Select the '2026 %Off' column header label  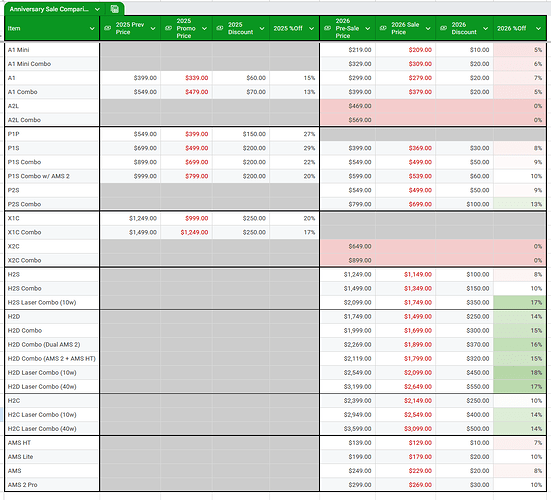pyautogui.click(x=512, y=28)
